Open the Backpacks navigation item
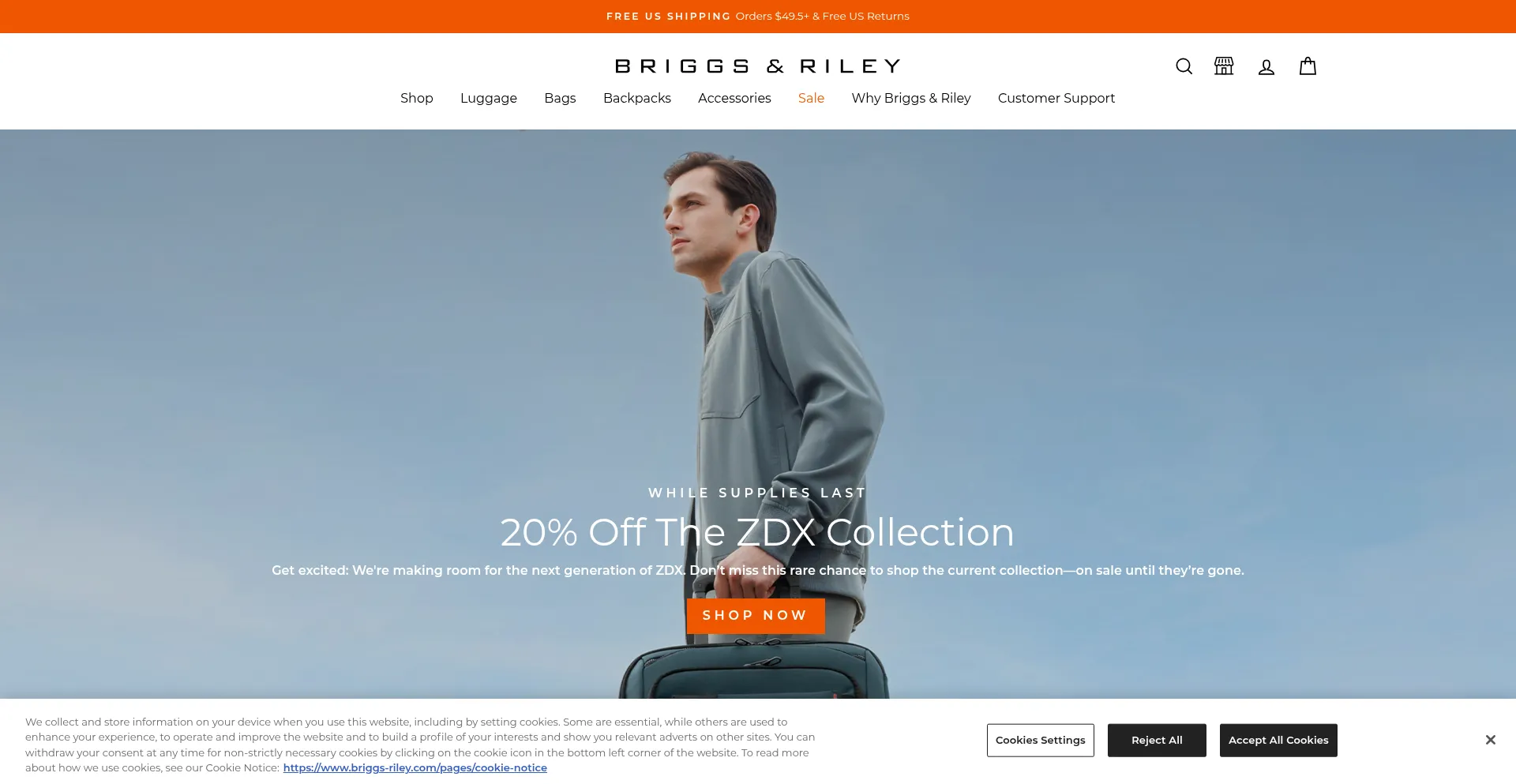The image size is (1516, 784). coord(637,98)
